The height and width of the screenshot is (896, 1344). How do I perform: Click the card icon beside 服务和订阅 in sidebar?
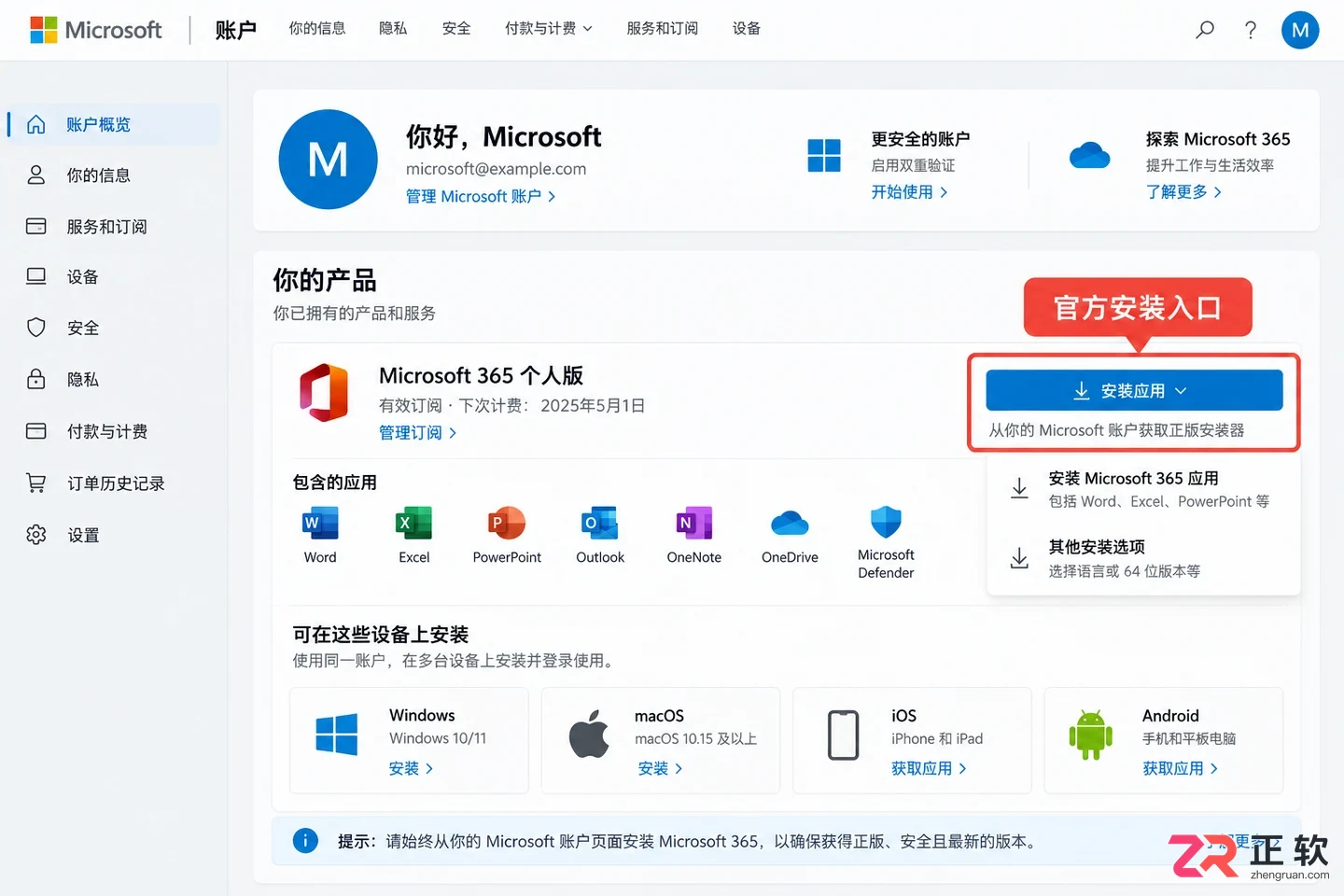tap(36, 226)
